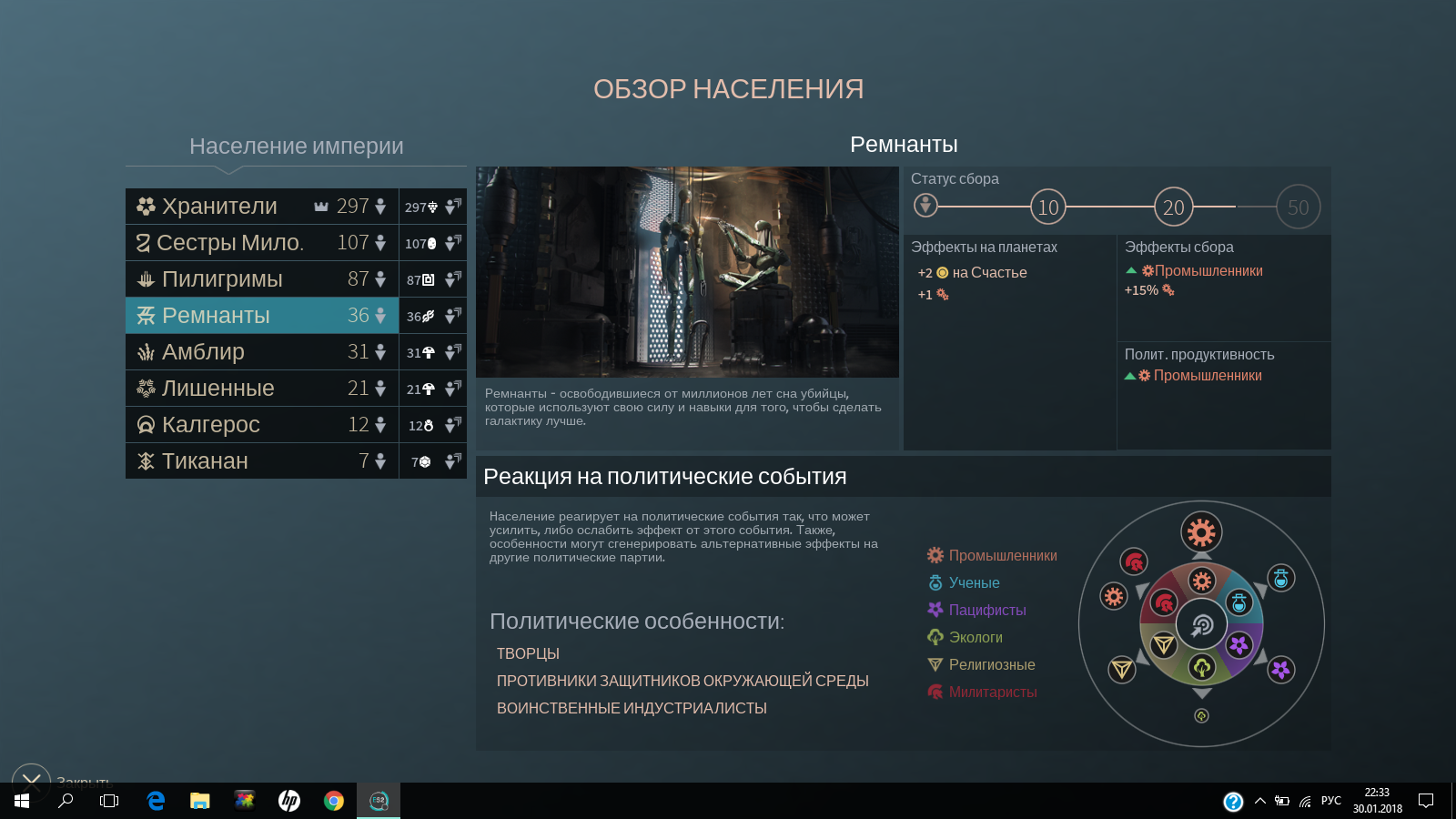
Task: Open Google Chrome from the taskbar
Action: coord(334,801)
